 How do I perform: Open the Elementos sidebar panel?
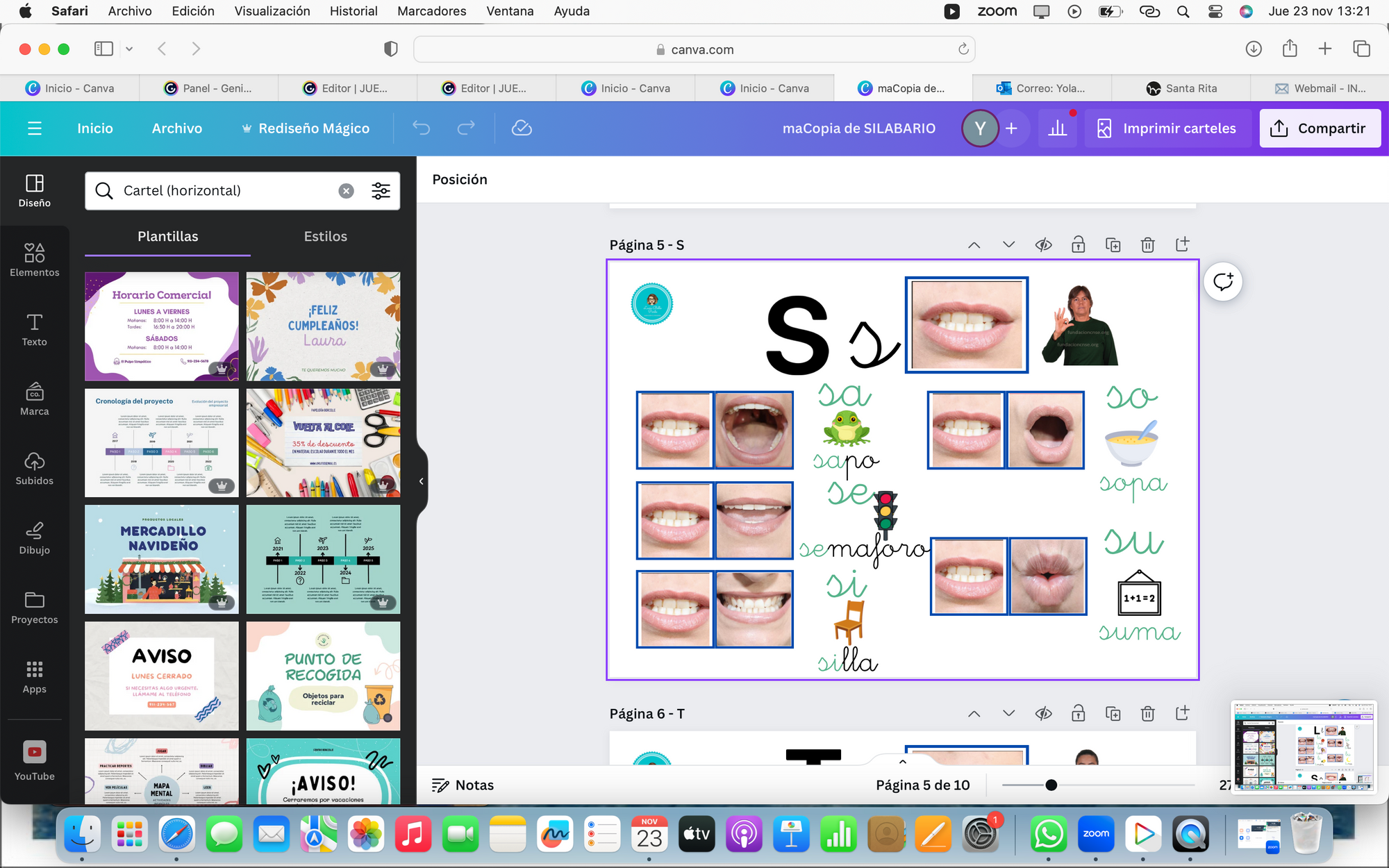click(34, 260)
